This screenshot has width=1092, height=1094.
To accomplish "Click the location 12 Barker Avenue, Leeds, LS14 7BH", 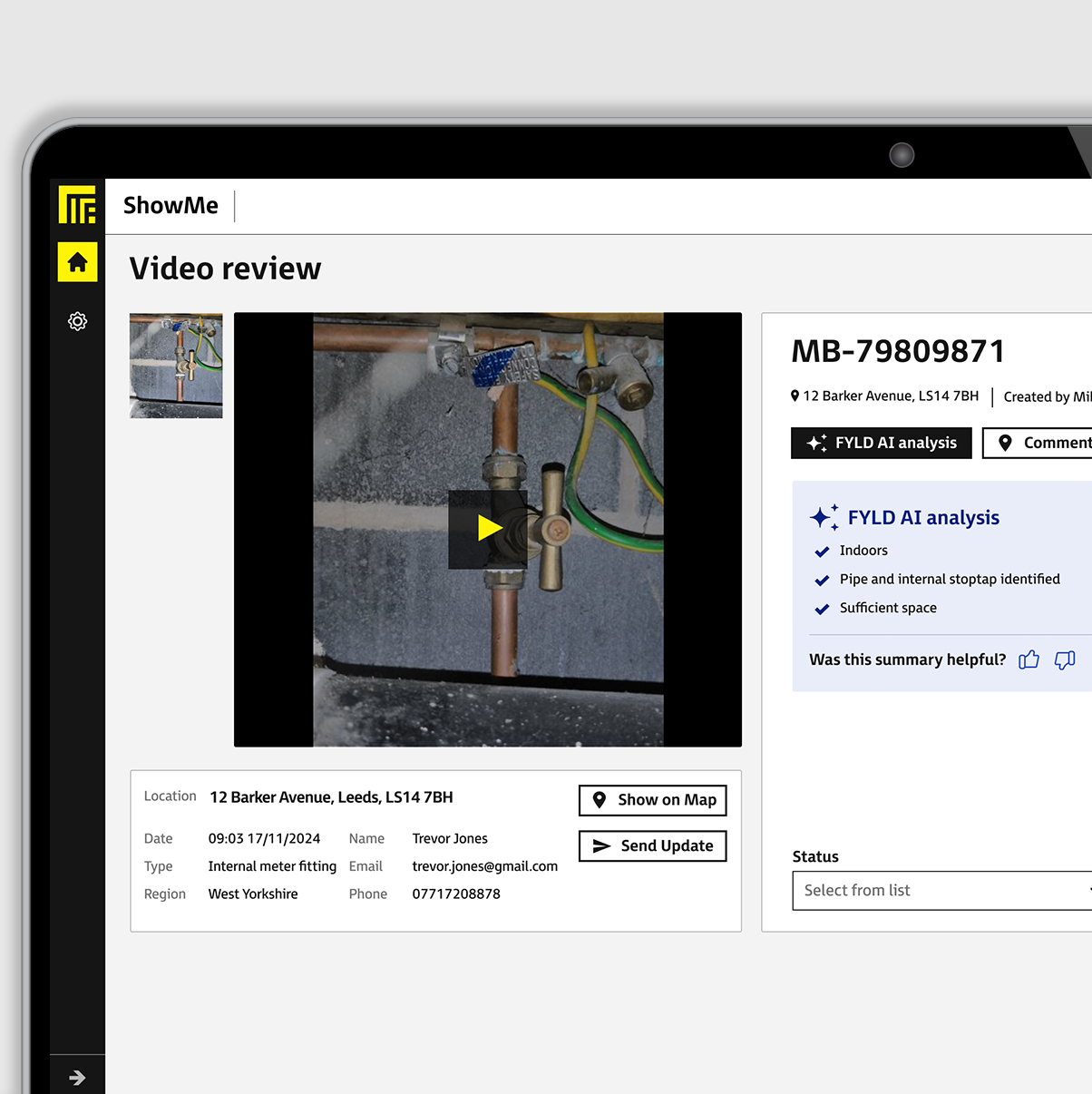I will click(x=331, y=797).
